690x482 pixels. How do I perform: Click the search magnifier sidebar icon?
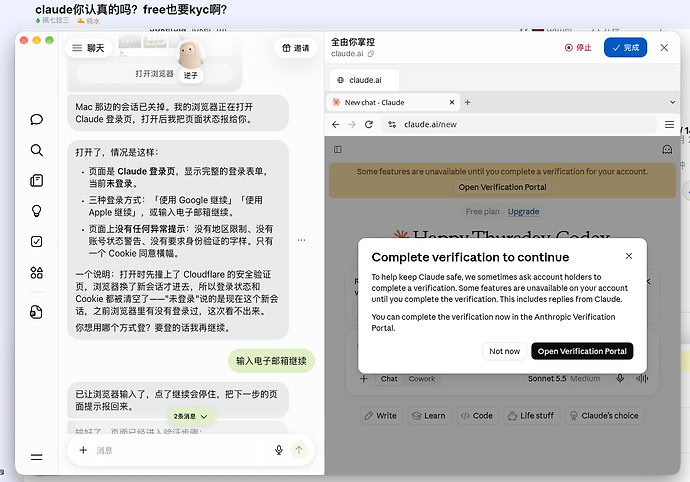(37, 150)
